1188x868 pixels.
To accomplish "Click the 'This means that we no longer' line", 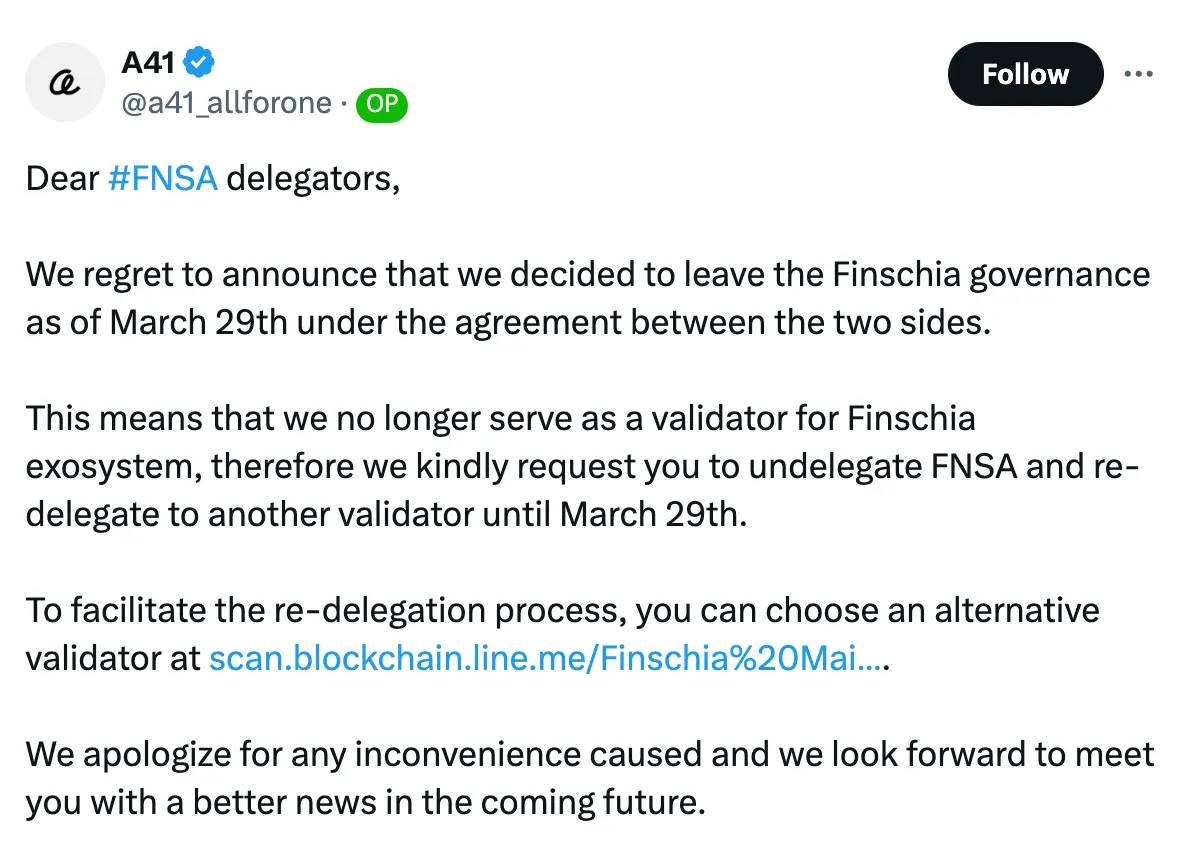I will 501,418.
